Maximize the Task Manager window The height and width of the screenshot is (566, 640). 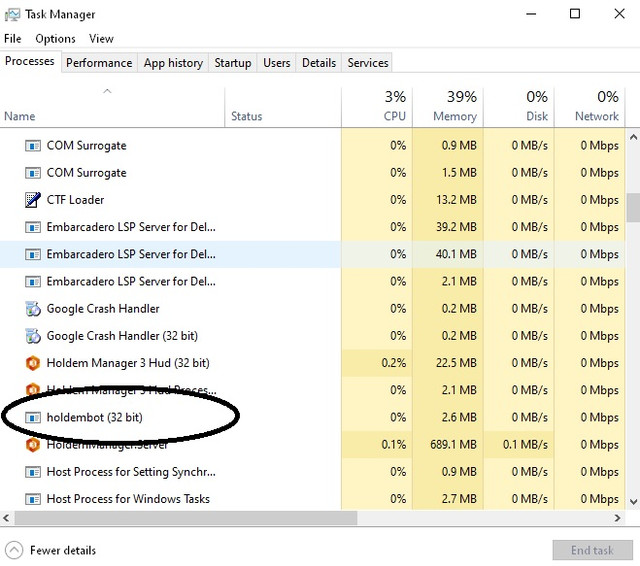pos(575,14)
